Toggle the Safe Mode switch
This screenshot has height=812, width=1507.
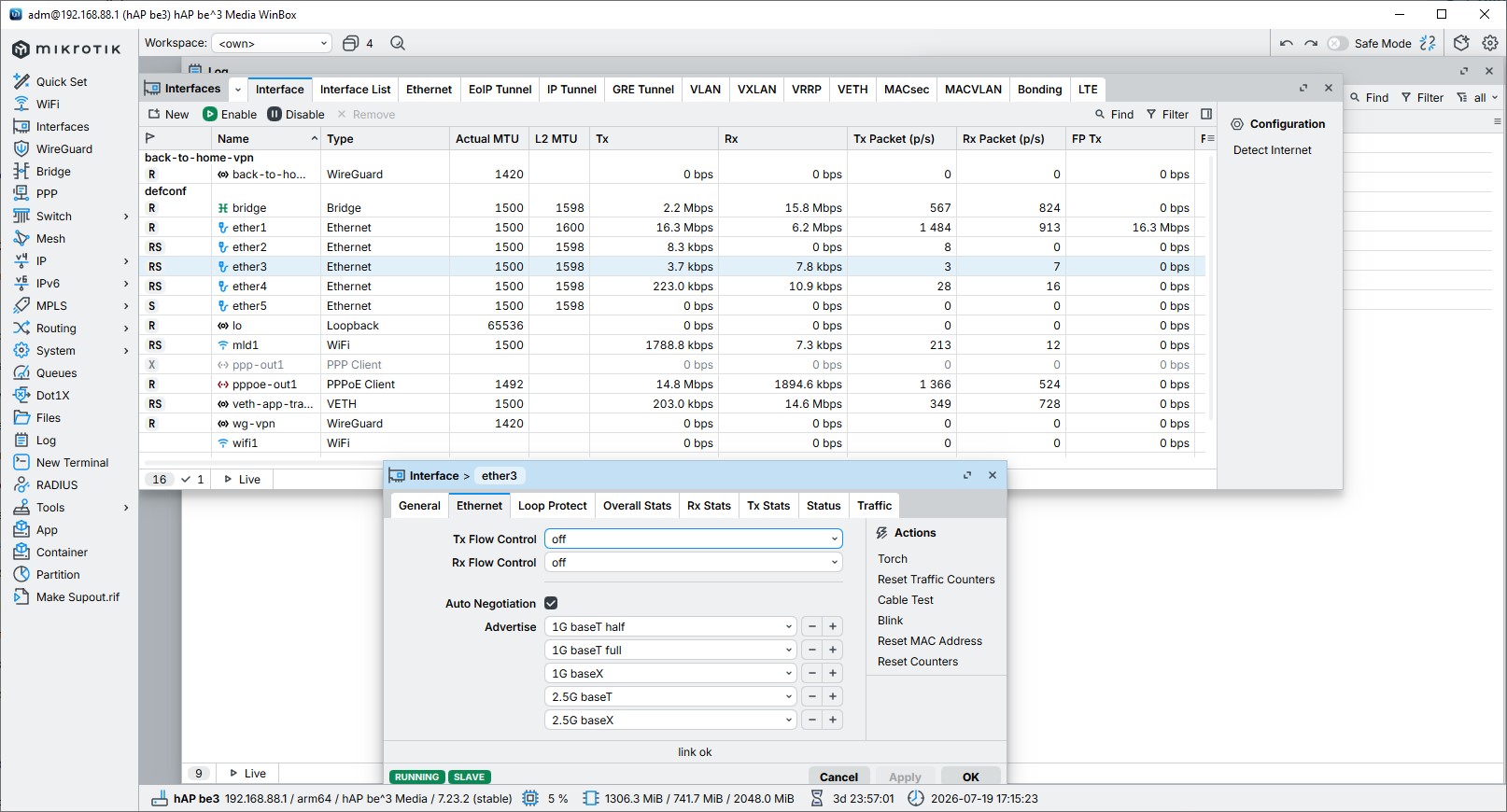pos(1337,43)
